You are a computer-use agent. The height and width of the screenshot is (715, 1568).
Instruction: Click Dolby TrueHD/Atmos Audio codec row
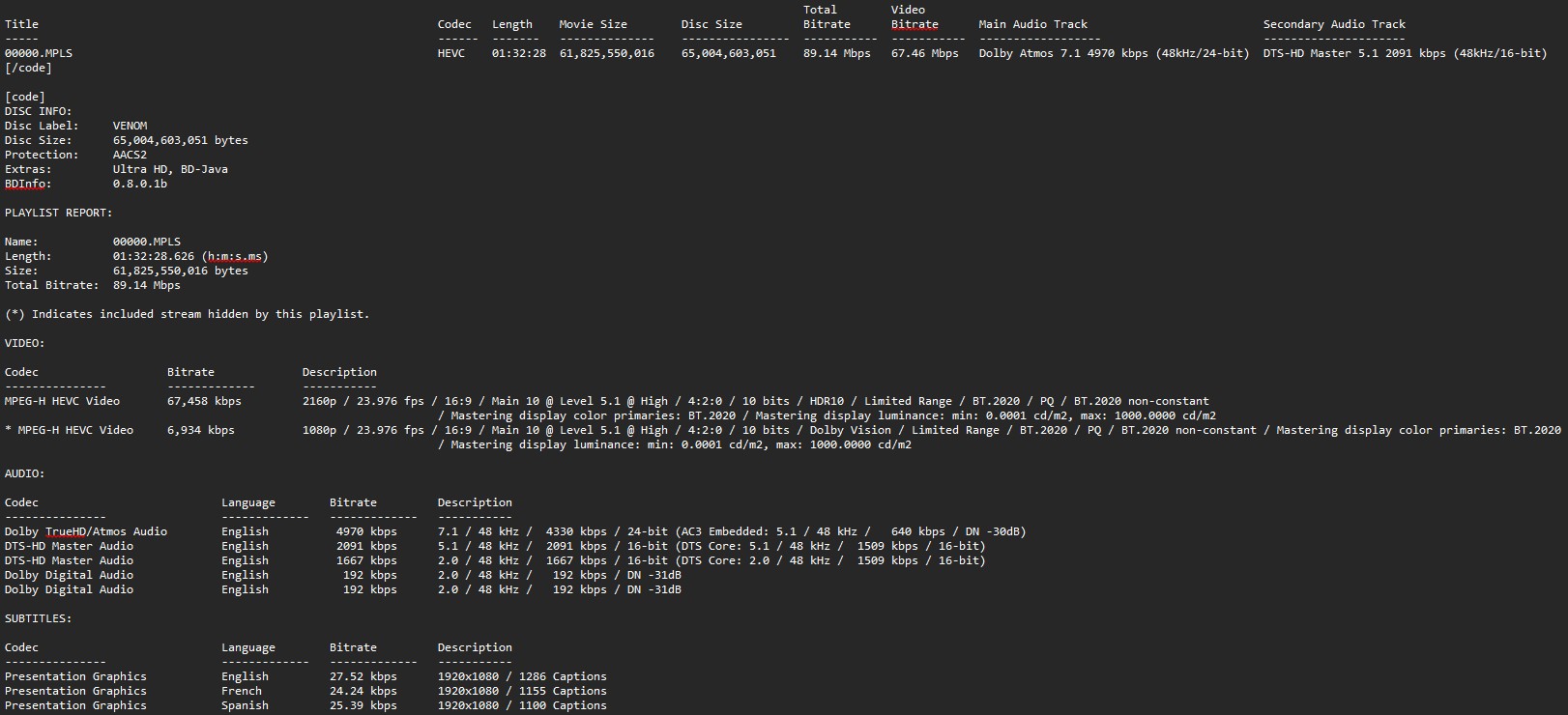tap(86, 531)
